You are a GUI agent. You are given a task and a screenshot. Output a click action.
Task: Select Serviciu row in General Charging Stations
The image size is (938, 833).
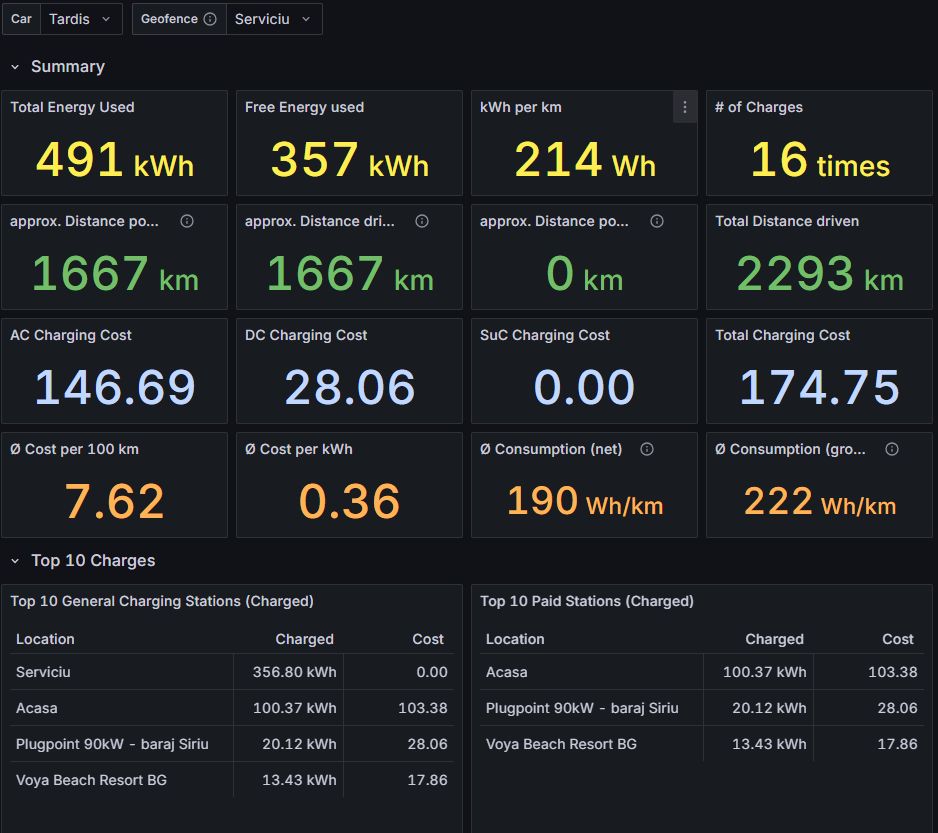click(x=44, y=672)
